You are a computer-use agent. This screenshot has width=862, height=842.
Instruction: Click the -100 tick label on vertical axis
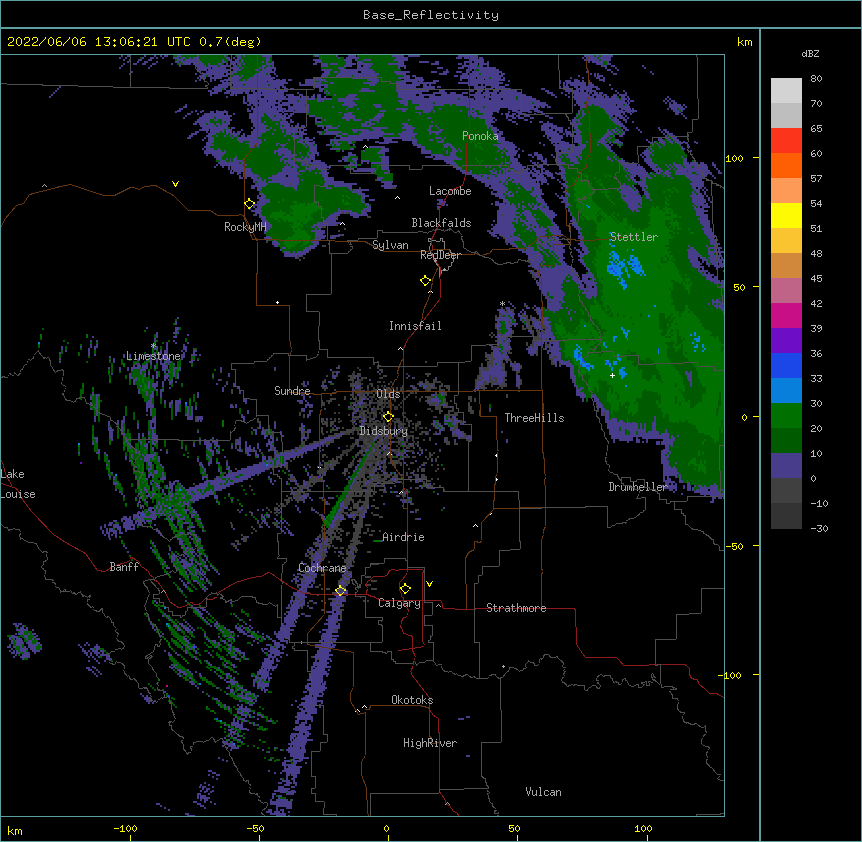pyautogui.click(x=731, y=675)
